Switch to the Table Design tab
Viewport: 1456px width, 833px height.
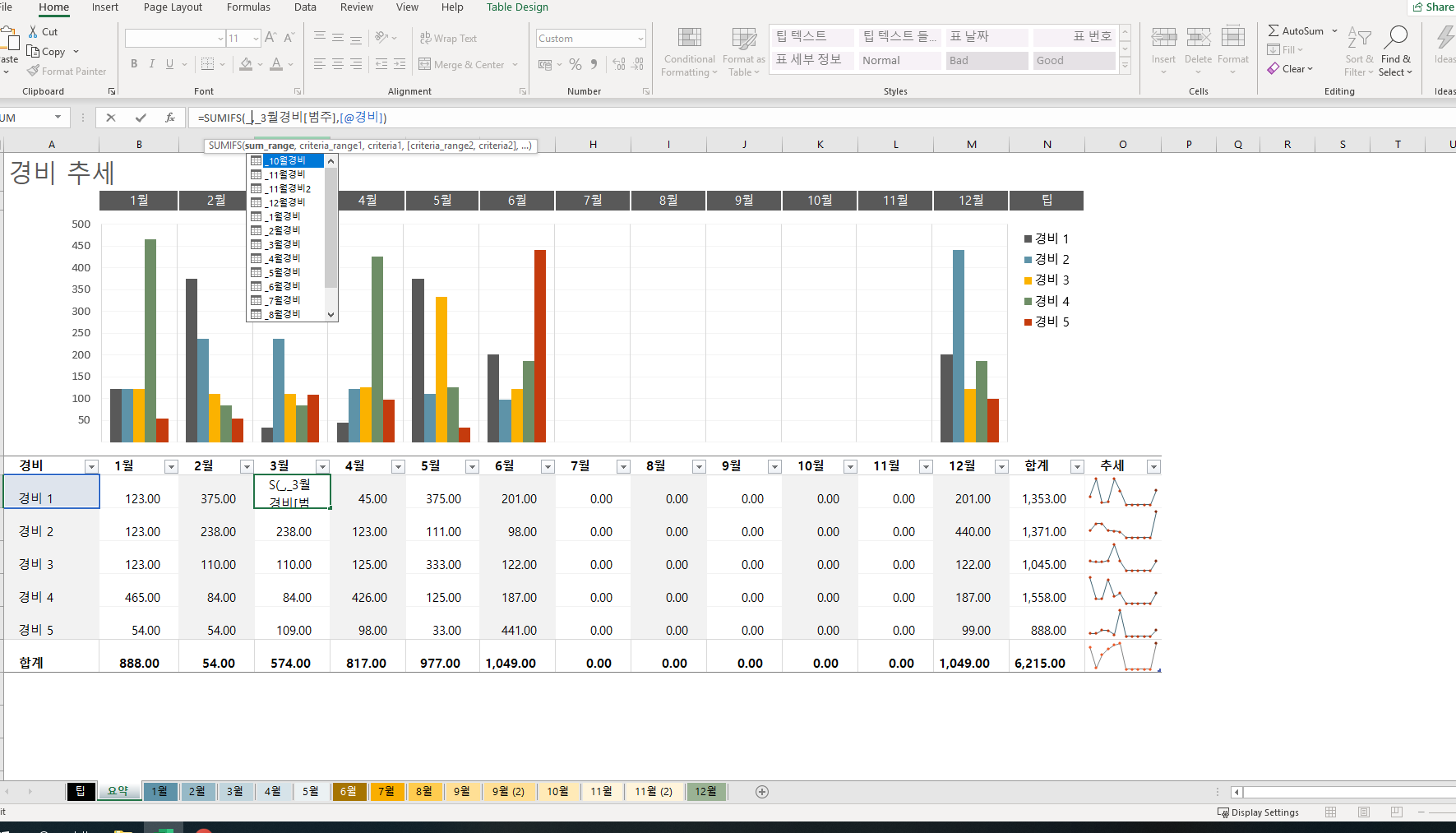pos(517,7)
